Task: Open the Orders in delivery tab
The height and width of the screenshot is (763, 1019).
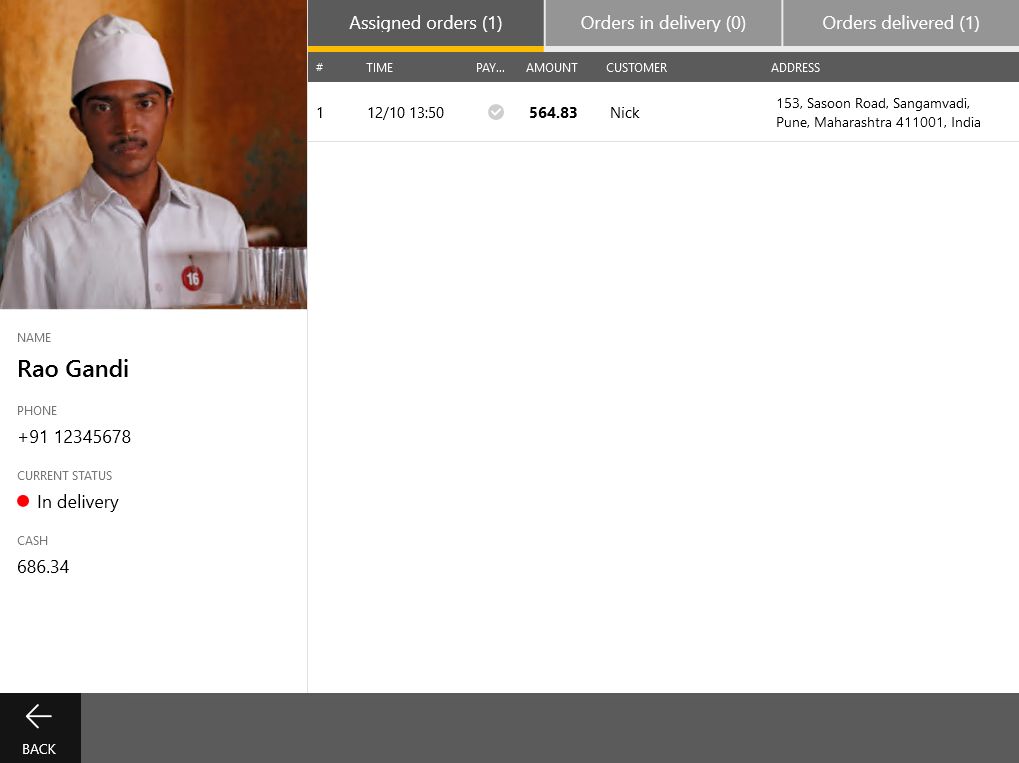Action: point(663,23)
